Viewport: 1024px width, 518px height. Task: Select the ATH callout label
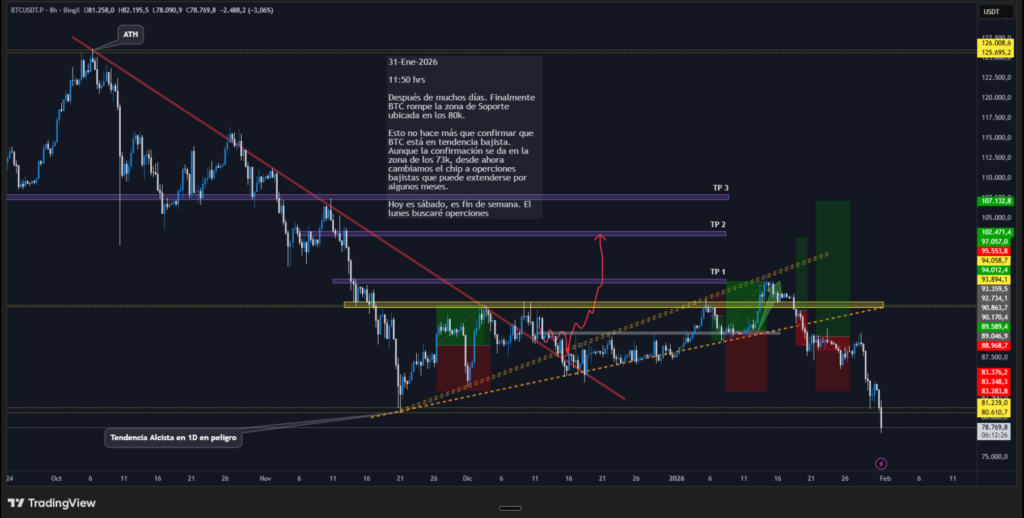click(x=130, y=35)
